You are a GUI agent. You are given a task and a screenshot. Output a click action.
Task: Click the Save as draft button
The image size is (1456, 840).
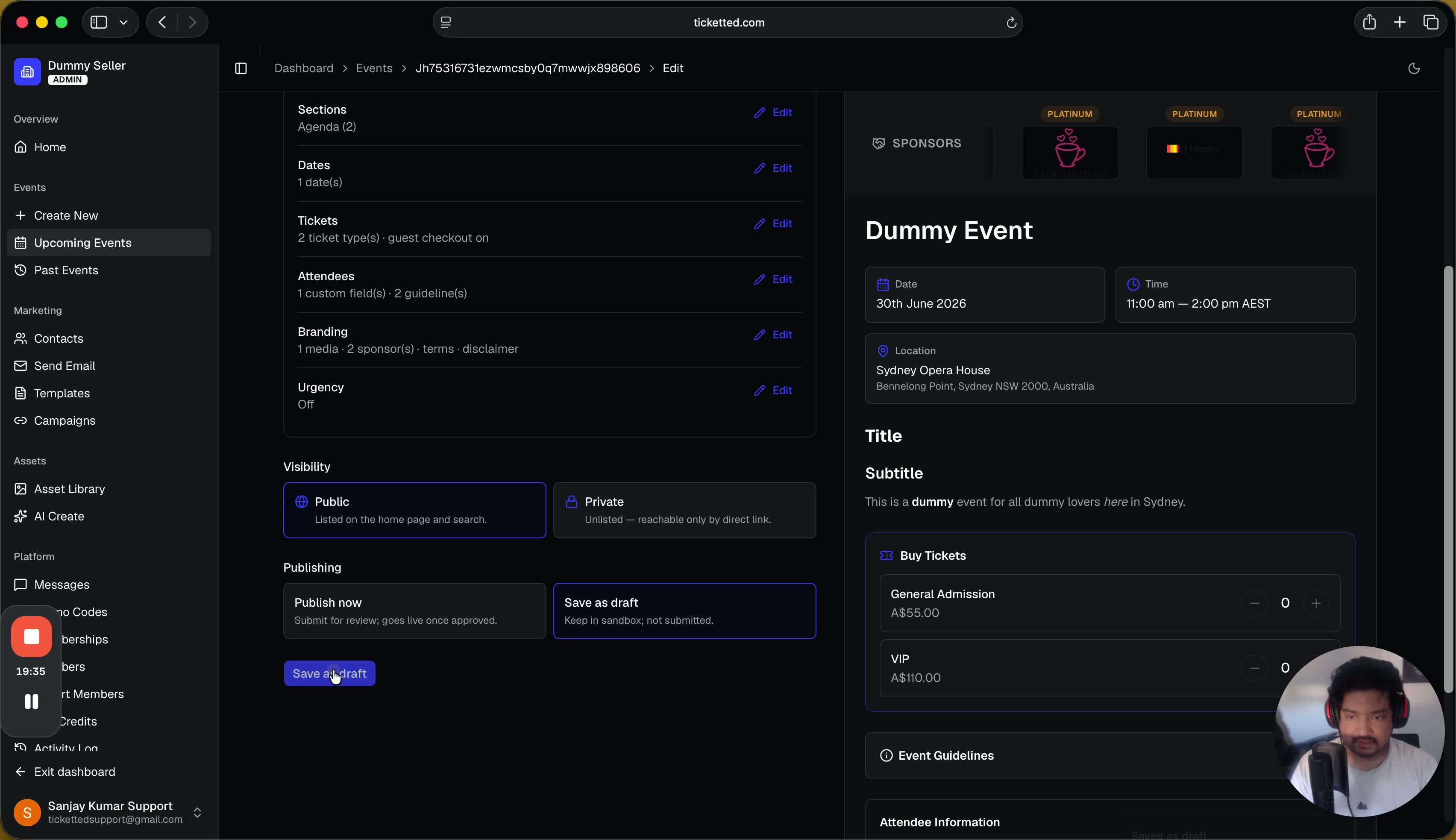point(329,674)
